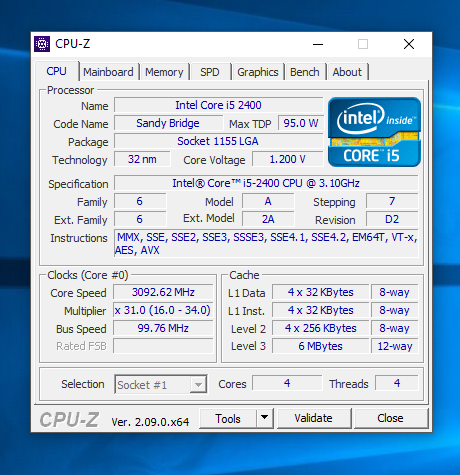Viewport: 460px width, 475px height.
Task: Click the Validate button
Action: click(x=314, y=418)
